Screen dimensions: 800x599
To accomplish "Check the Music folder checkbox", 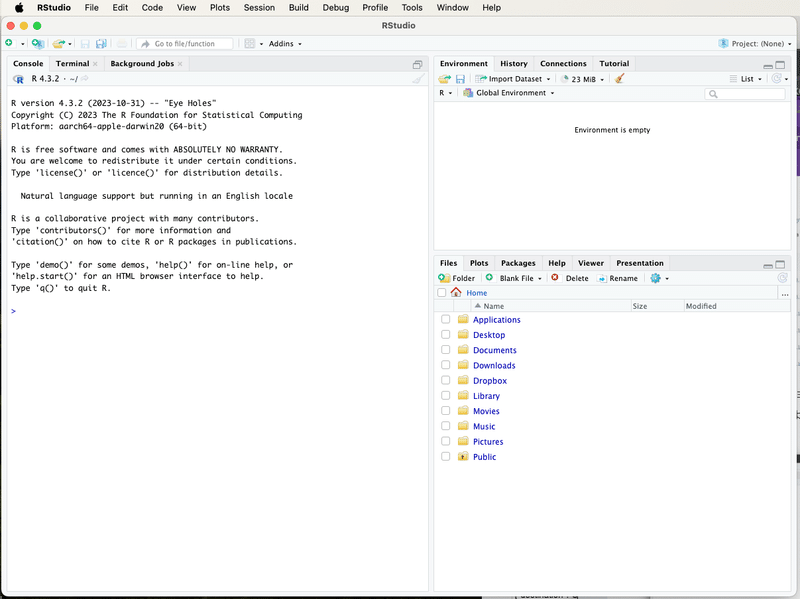I will [x=445, y=426].
